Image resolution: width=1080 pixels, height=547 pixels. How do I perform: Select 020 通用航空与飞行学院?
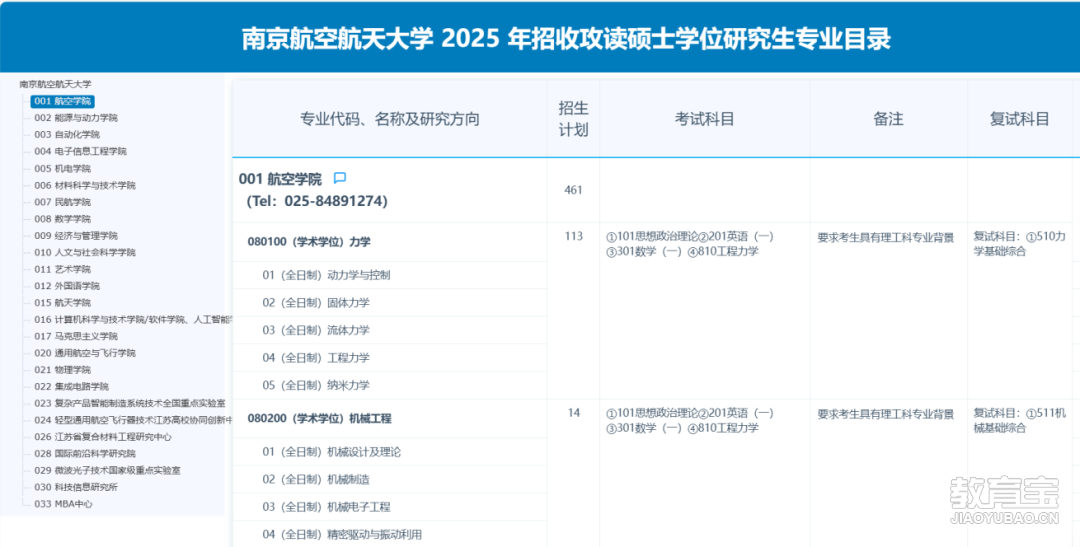click(85, 353)
